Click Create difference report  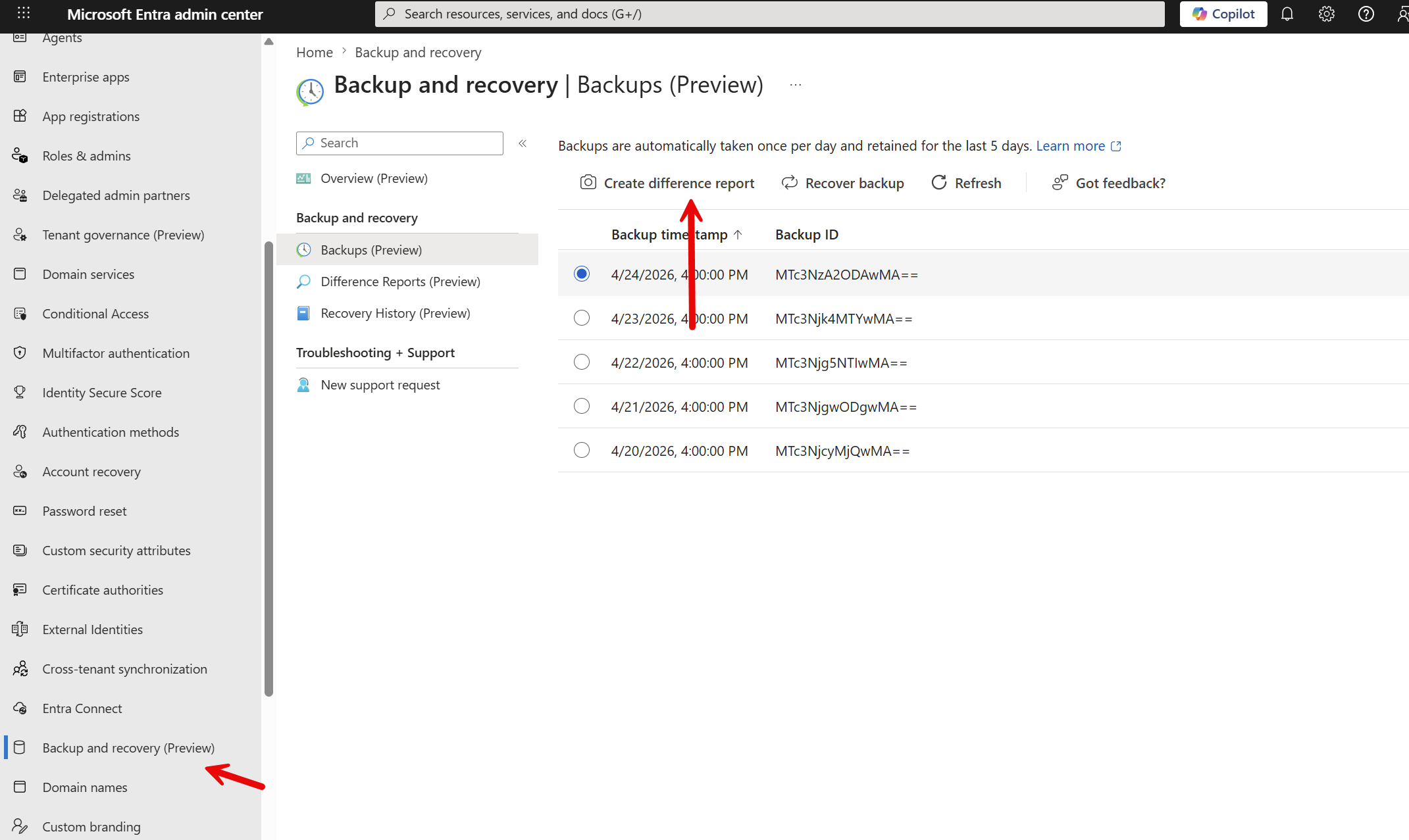pos(667,183)
